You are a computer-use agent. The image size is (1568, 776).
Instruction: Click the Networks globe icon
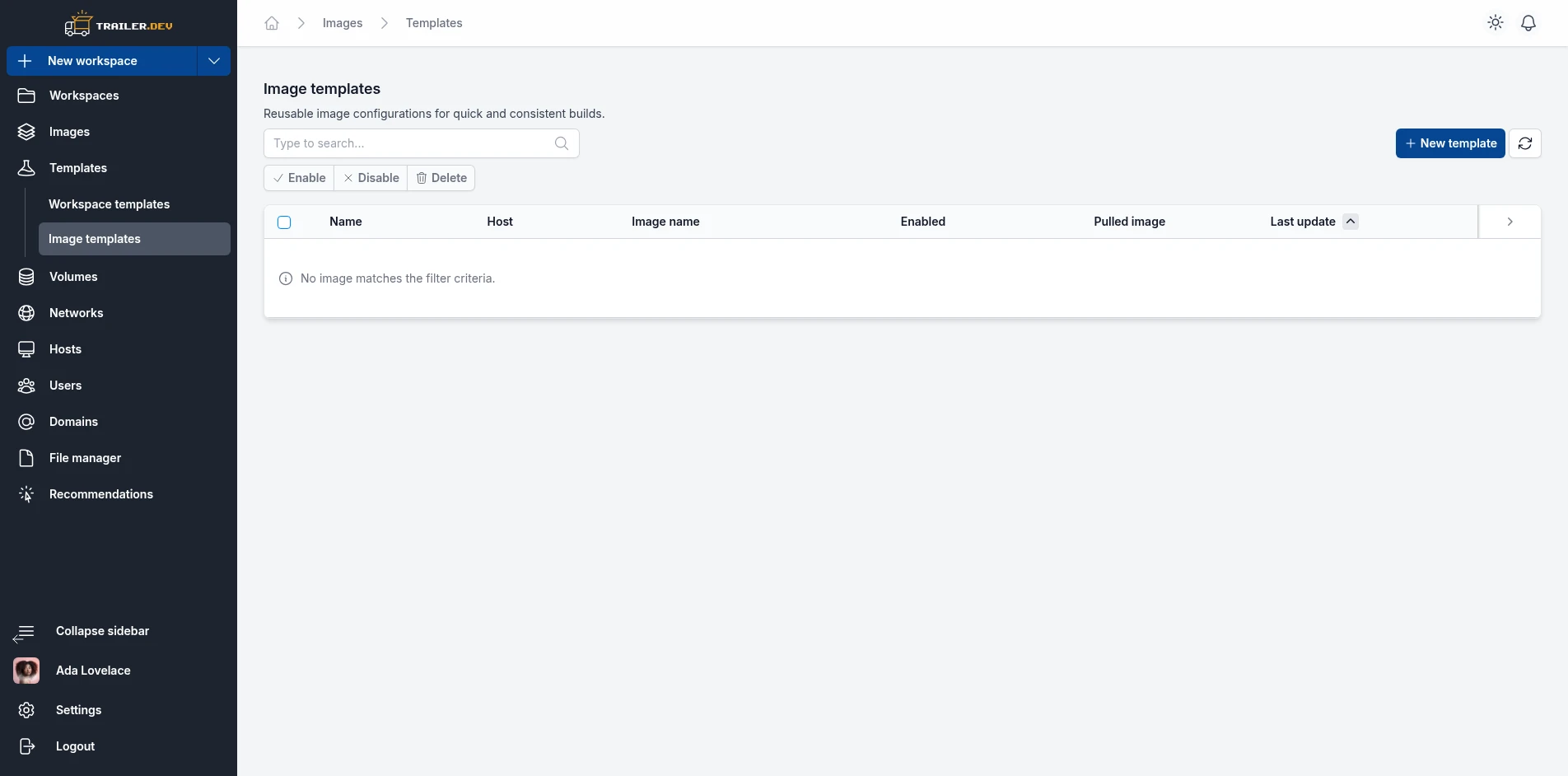coord(26,313)
